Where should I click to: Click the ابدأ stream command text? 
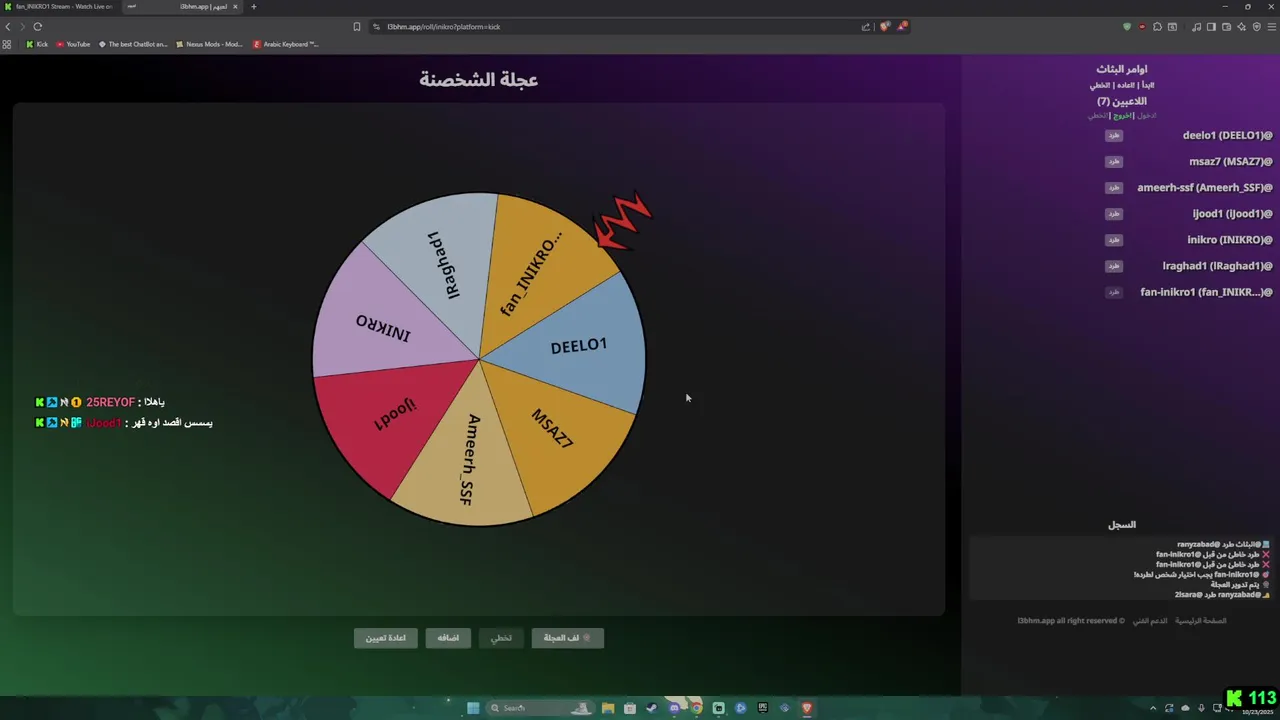[1149, 86]
